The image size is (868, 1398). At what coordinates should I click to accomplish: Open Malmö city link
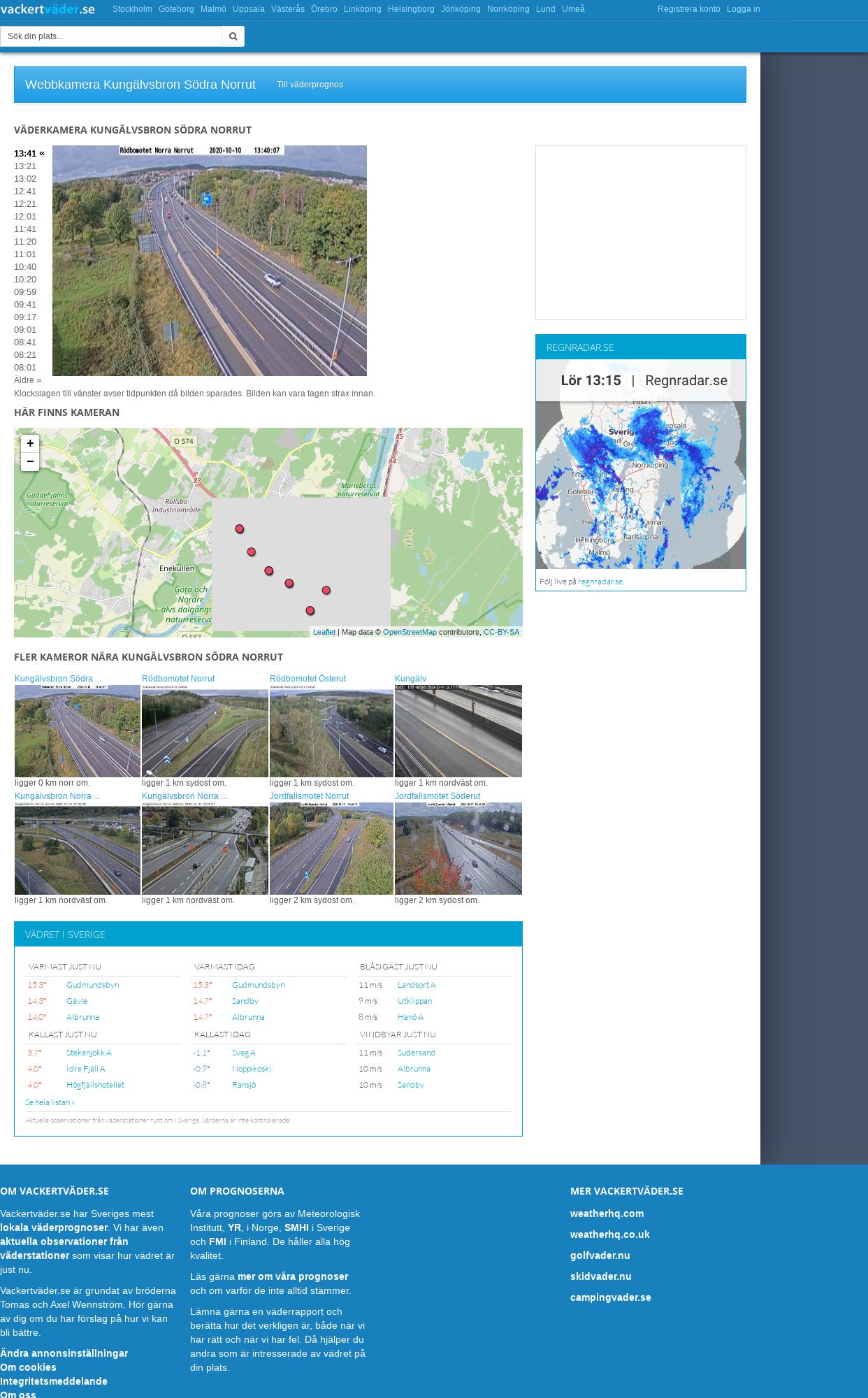(213, 9)
